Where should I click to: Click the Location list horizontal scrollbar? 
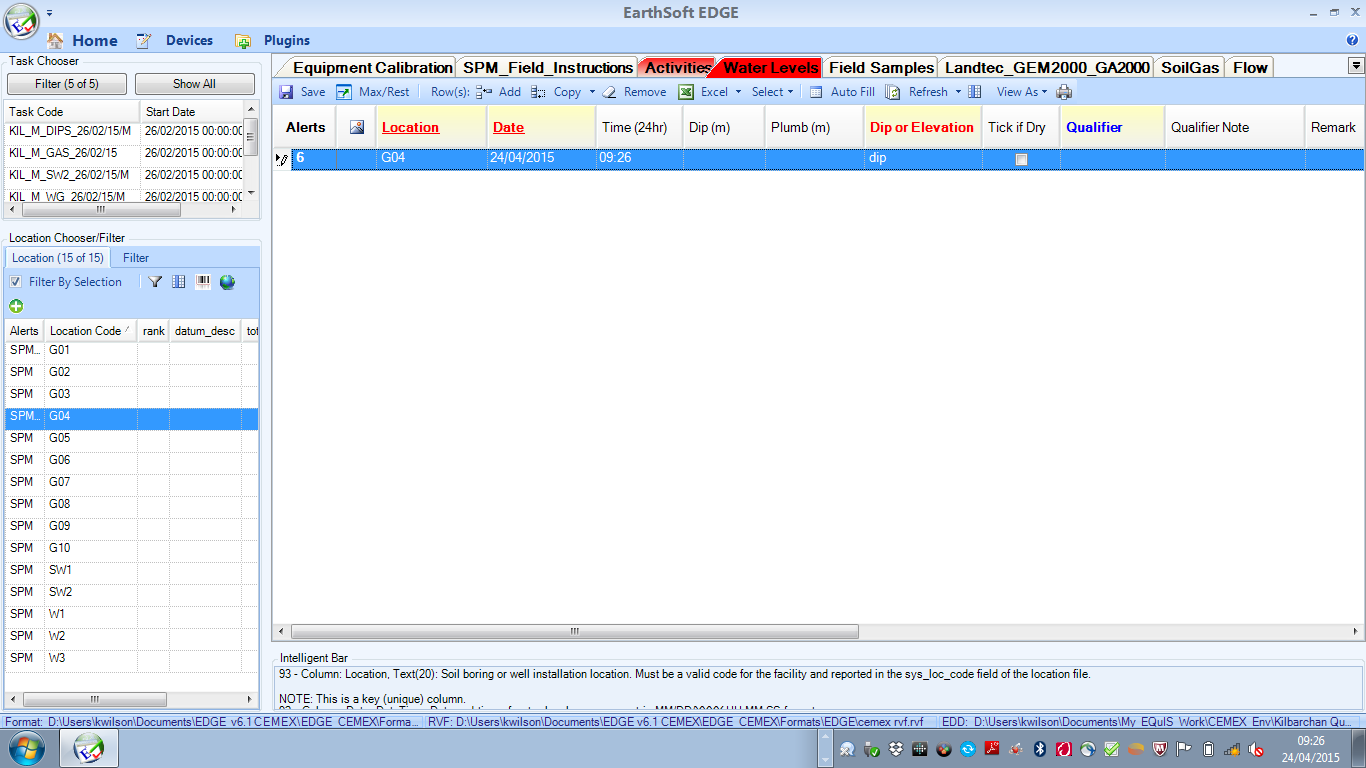coord(95,700)
